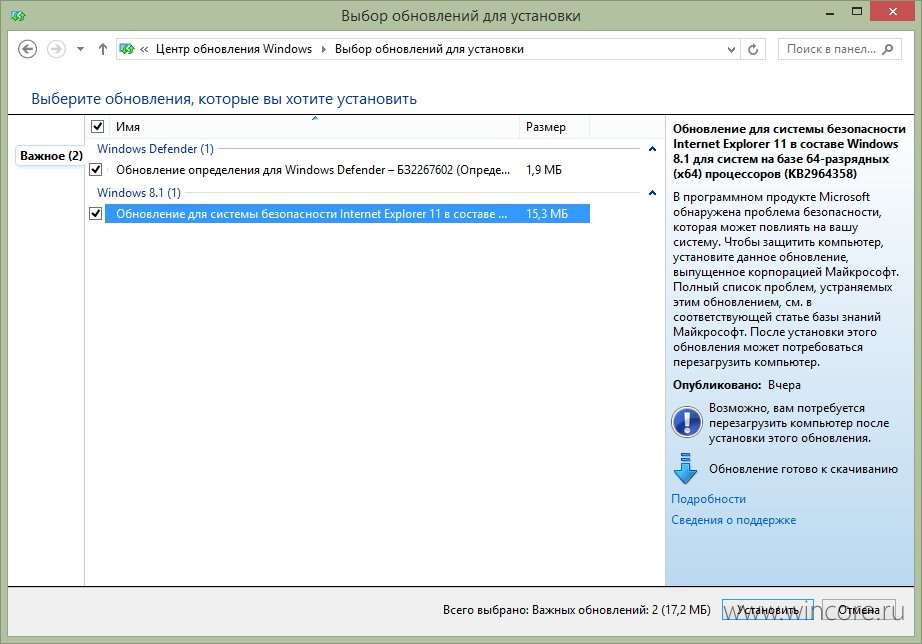Screen dimensions: 922x644
Task: Sort the list by the Размер column
Action: (x=554, y=127)
